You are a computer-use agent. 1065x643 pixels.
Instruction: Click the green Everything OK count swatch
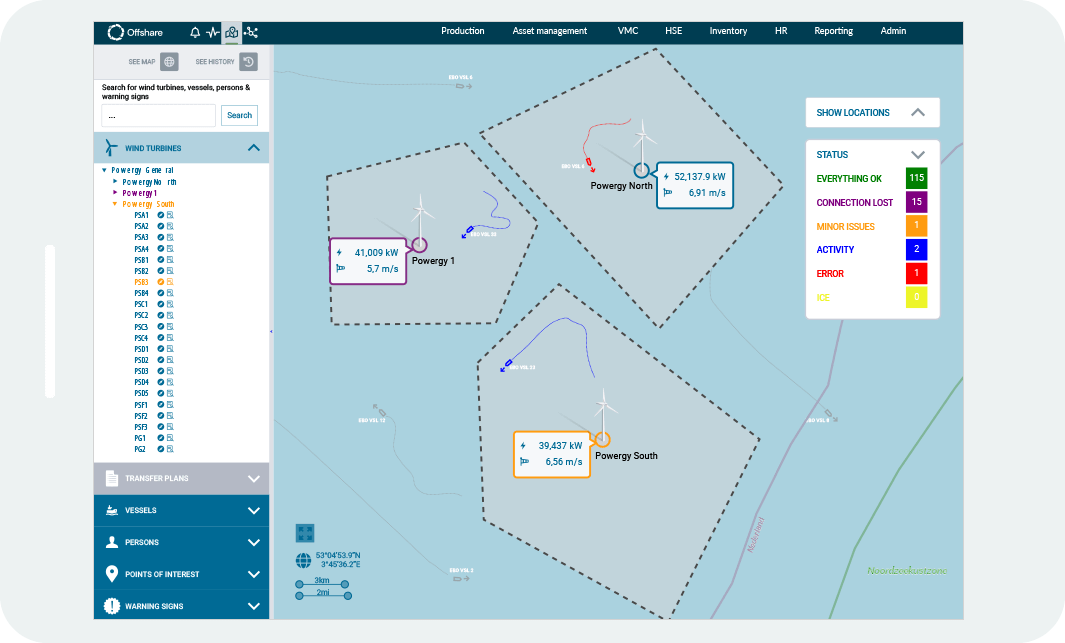pyautogui.click(x=916, y=179)
